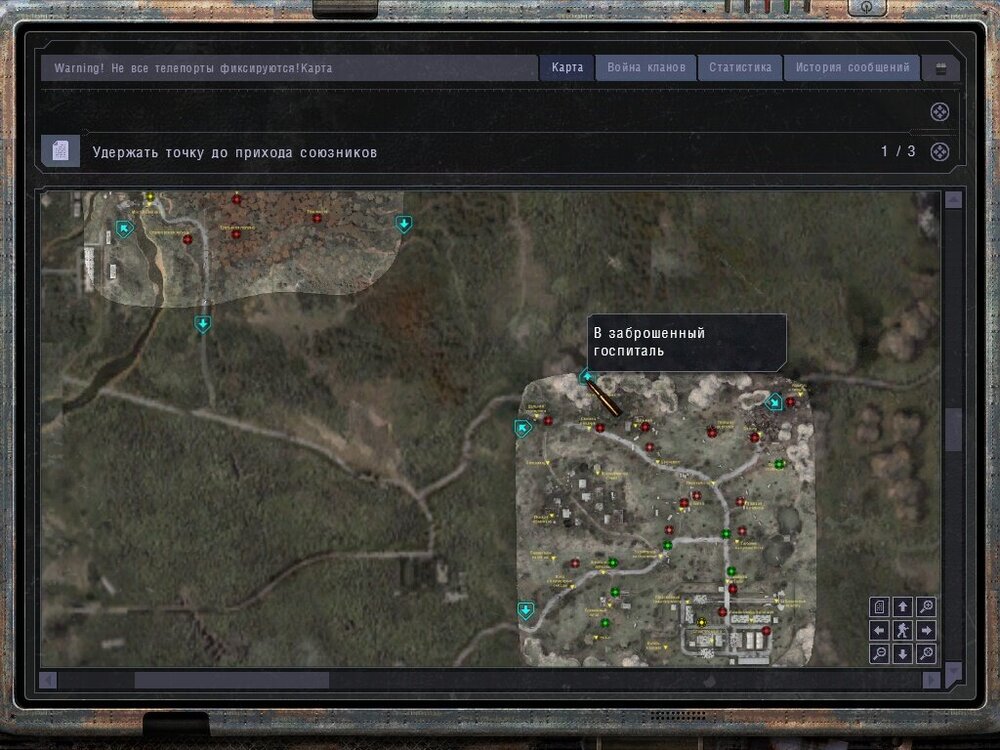The height and width of the screenshot is (750, 1000).
Task: Click the small icon right of История сообщений
Action: (x=941, y=69)
